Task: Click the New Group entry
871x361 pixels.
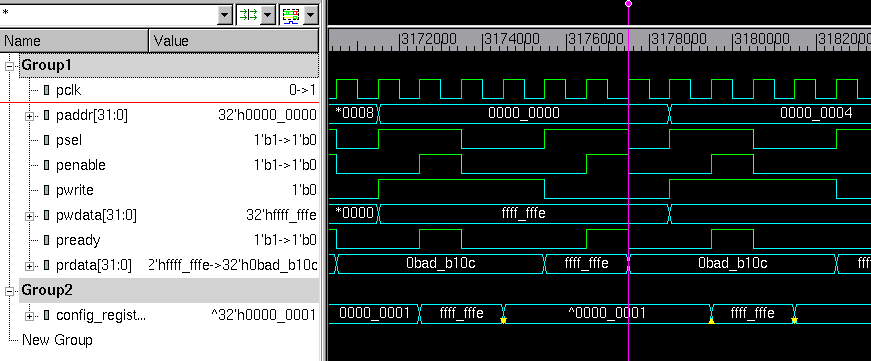Action: coord(57,340)
